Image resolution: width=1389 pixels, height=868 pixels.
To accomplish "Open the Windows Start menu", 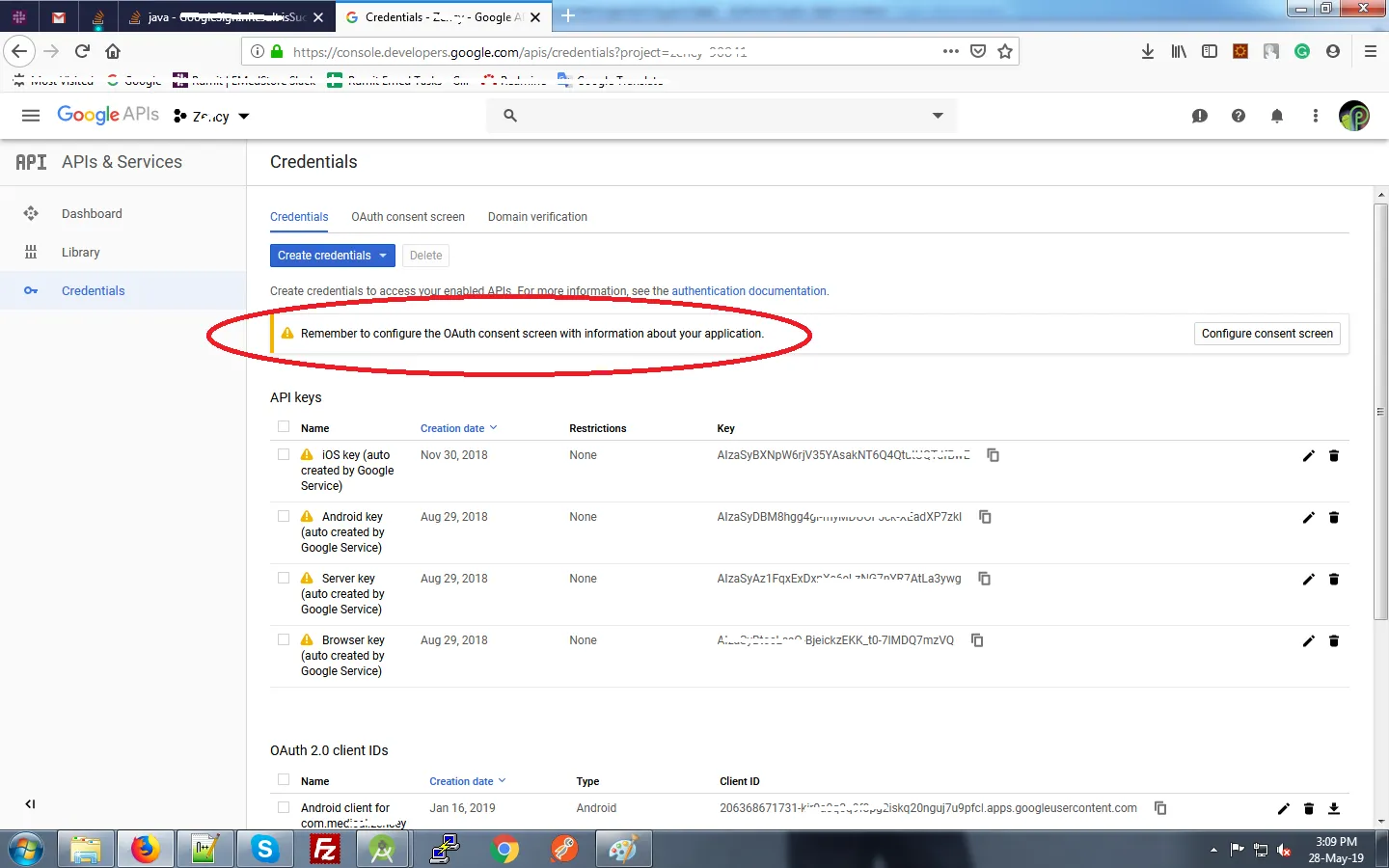I will point(26,850).
